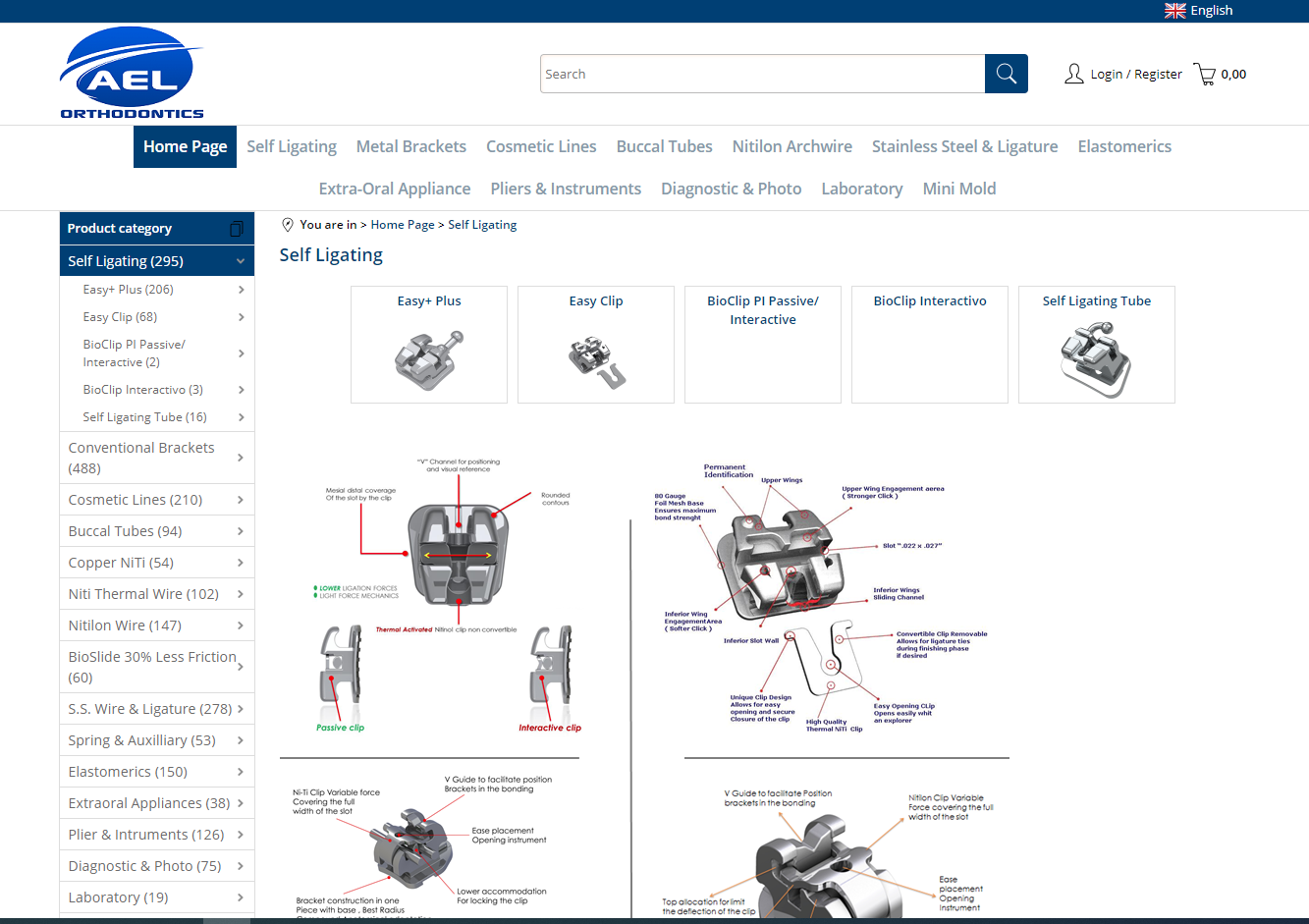The width and height of the screenshot is (1309, 924).
Task: Open the Pliers & Instruments menu
Action: click(566, 189)
